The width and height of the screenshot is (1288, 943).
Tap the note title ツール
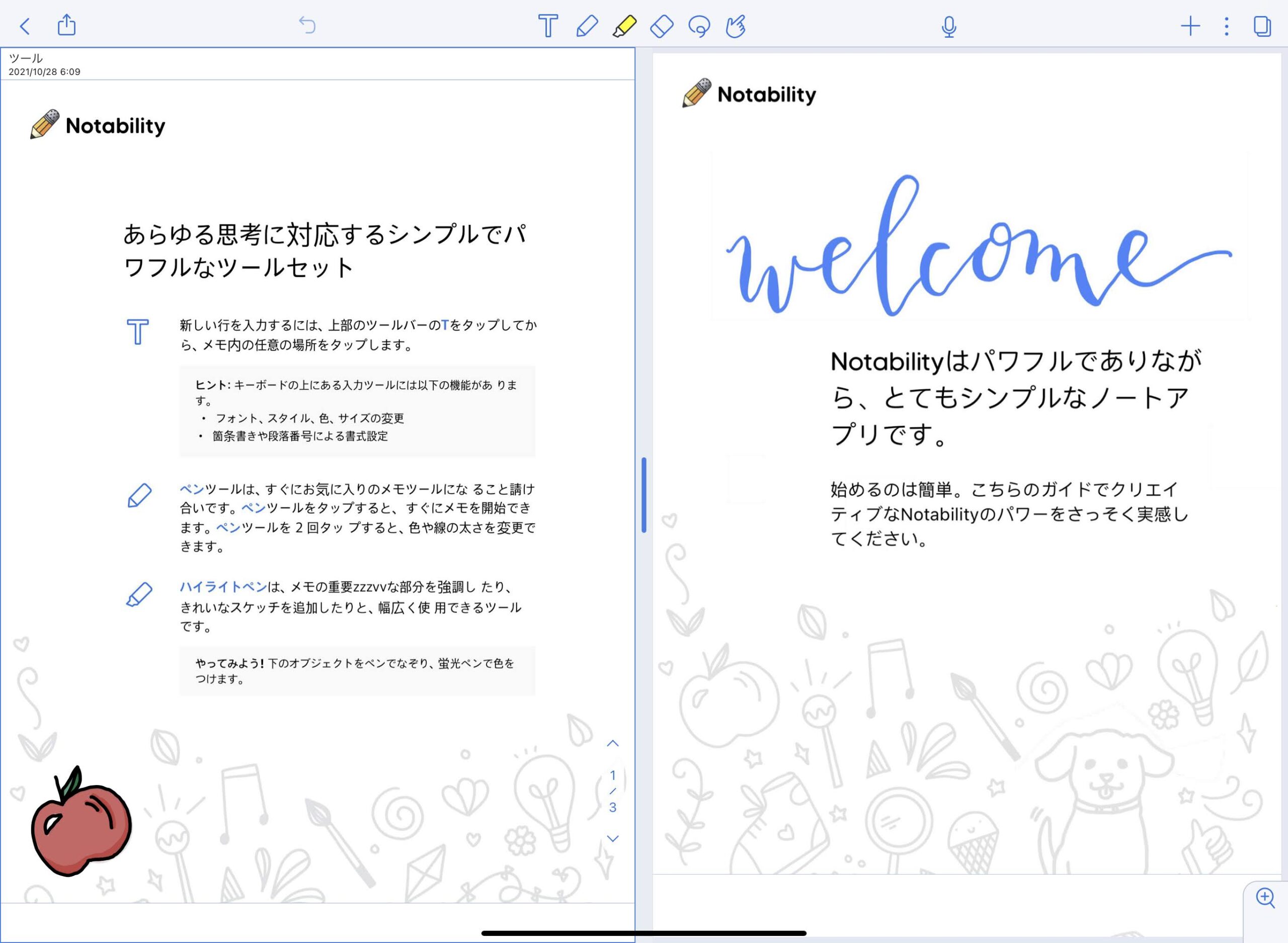tap(26, 58)
